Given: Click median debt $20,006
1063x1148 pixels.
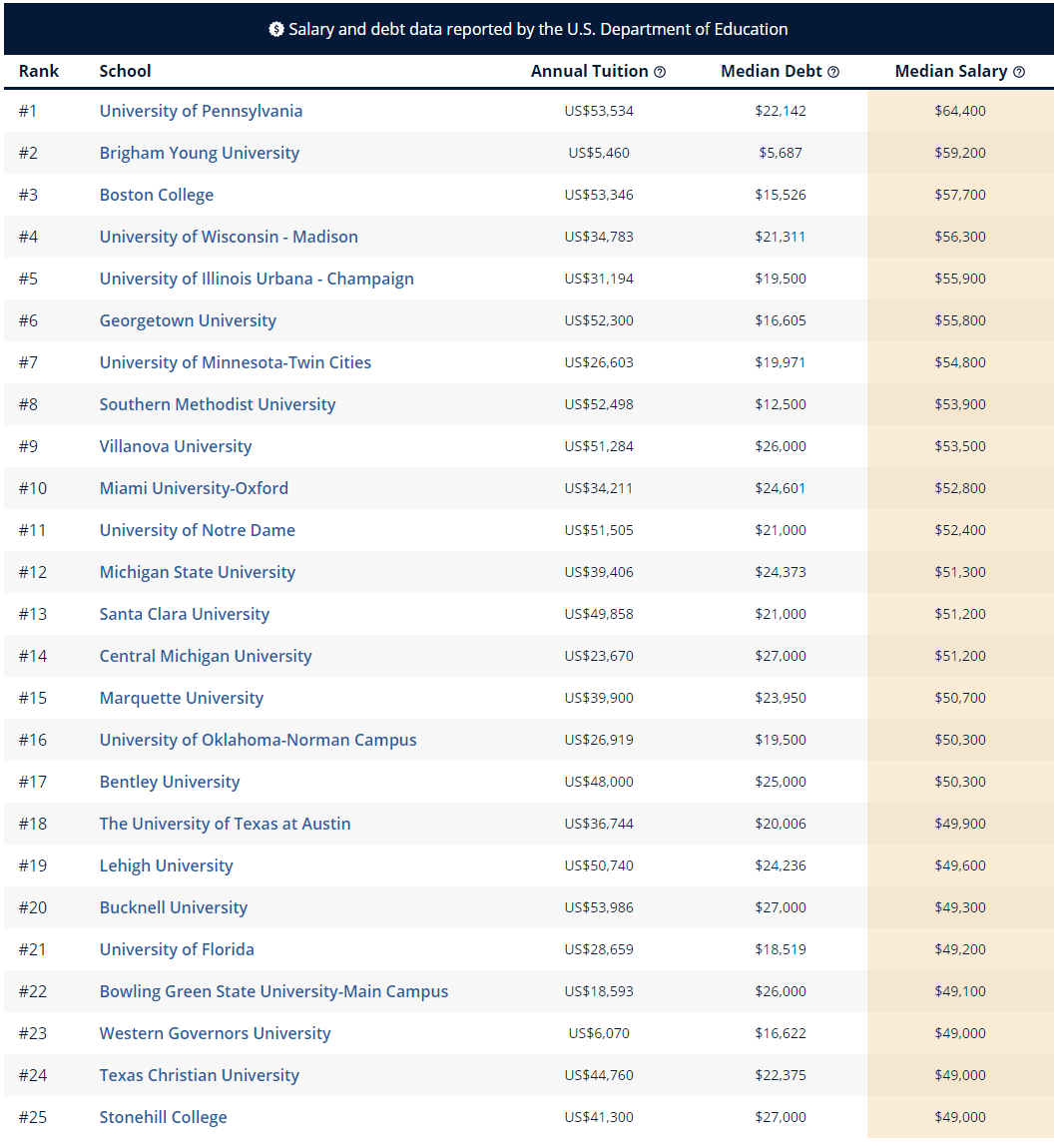Looking at the screenshot, I should 781,824.
